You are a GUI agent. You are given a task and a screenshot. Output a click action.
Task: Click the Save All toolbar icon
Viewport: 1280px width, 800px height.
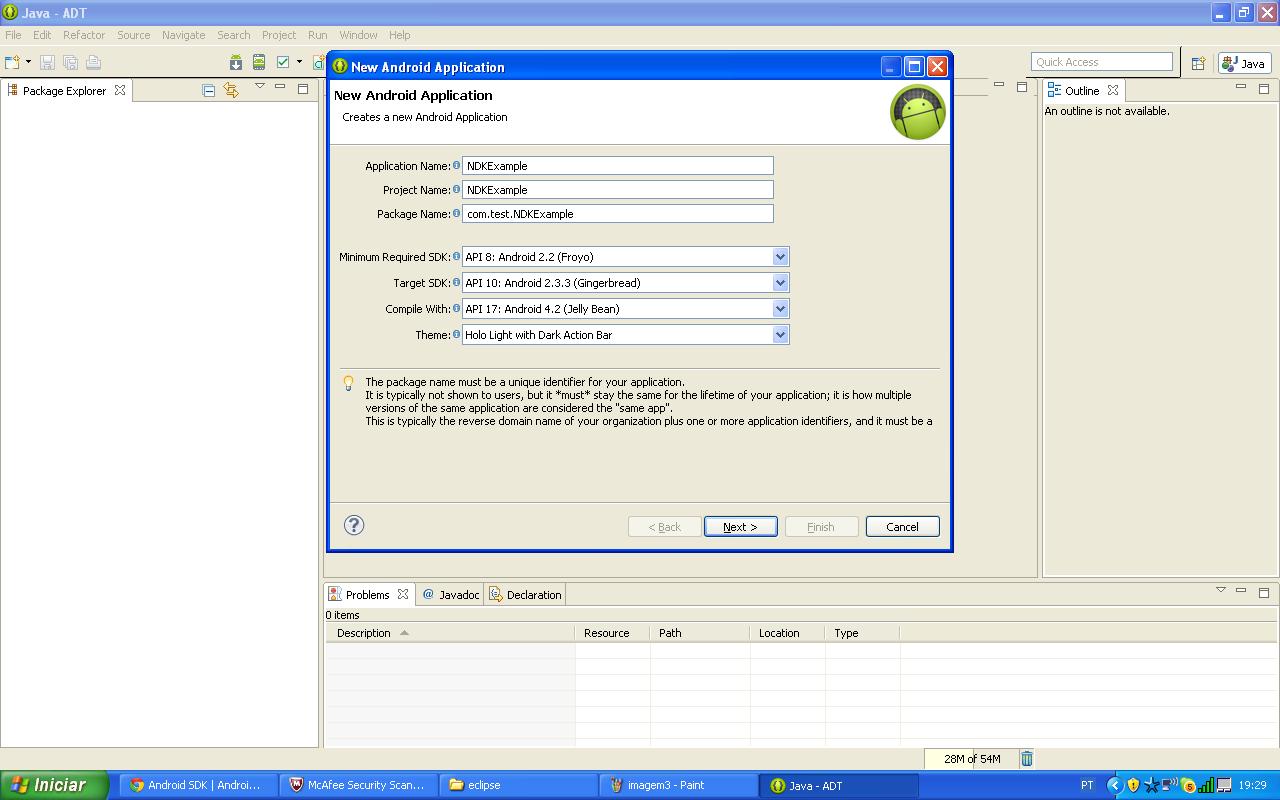click(x=70, y=62)
